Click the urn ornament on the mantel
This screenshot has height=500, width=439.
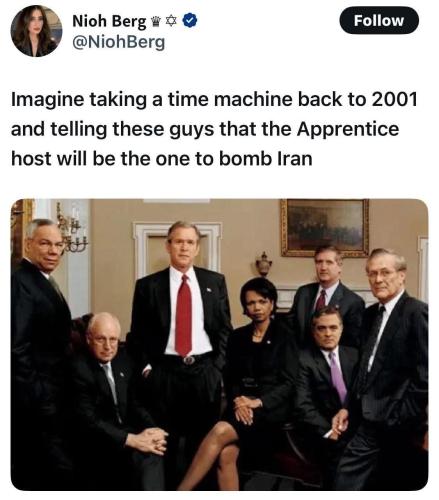pos(264,264)
